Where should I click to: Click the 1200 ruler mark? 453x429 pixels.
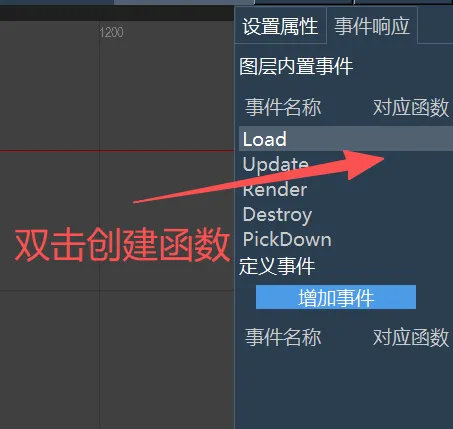tap(111, 32)
